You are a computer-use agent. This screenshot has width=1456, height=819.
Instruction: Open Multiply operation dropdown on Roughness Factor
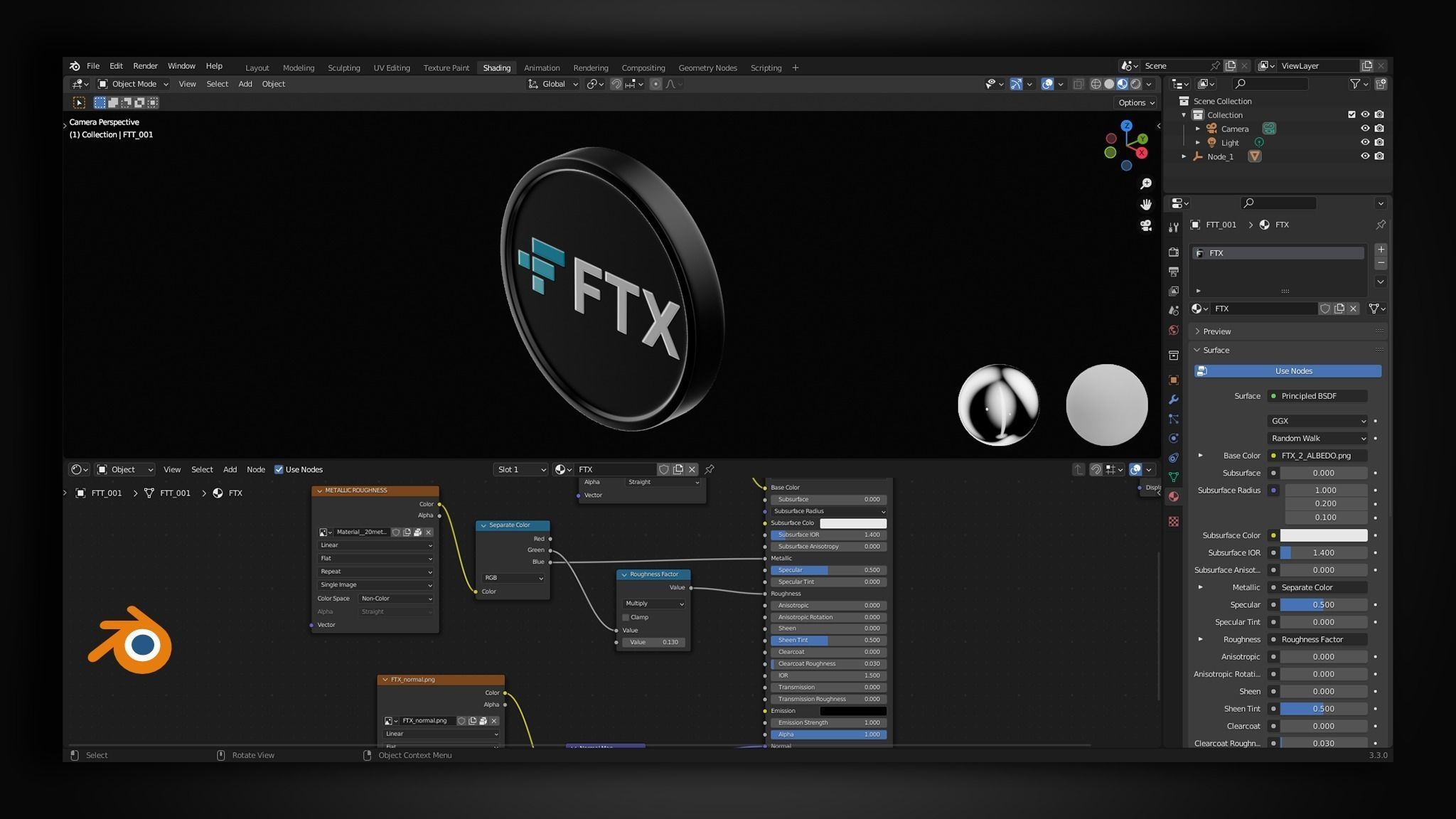[654, 604]
